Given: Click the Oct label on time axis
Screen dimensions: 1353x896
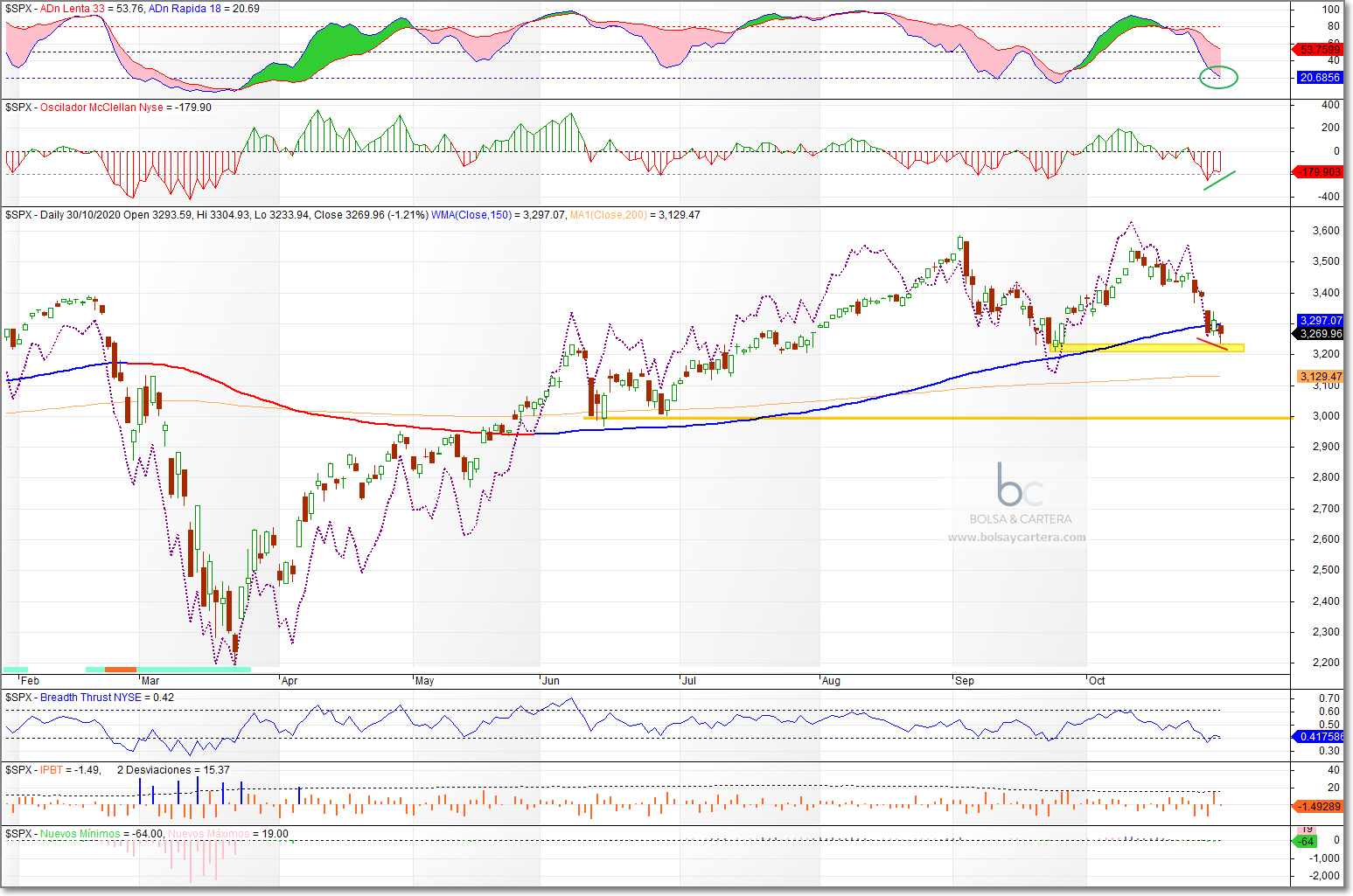Looking at the screenshot, I should click(1097, 681).
